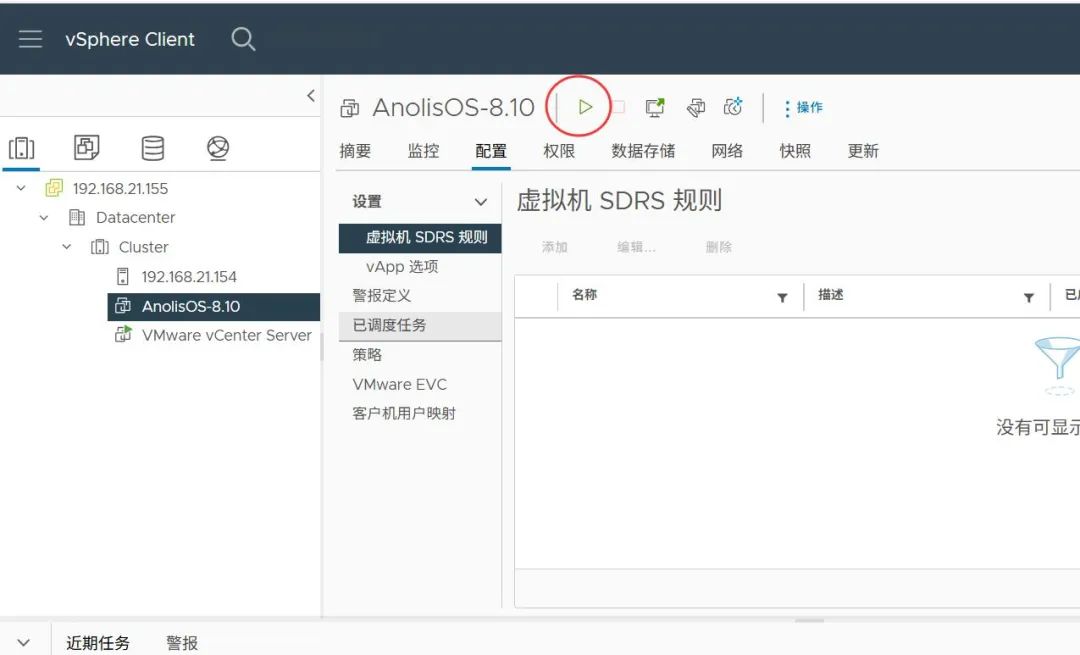This screenshot has width=1080, height=655.
Task: Filter the 名称 column
Action: [x=782, y=298]
